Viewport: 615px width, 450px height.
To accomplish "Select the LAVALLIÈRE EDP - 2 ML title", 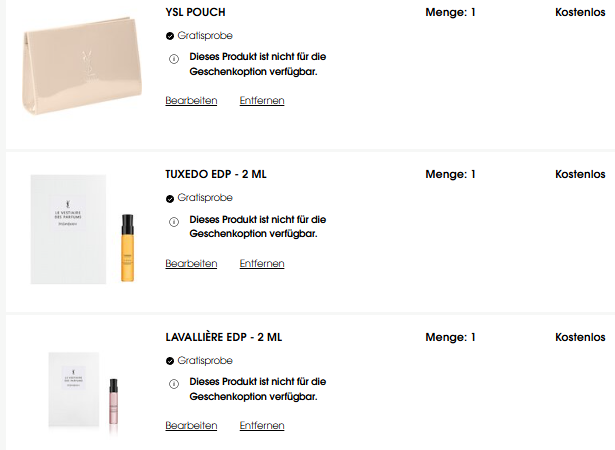I will 224,337.
